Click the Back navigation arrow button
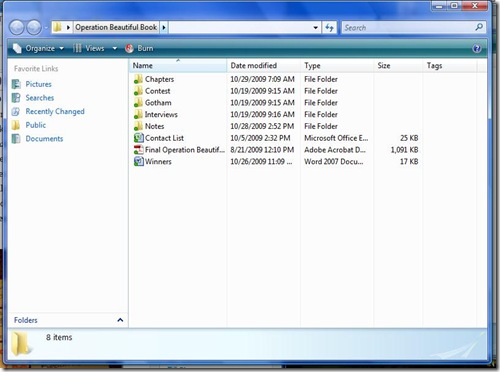This screenshot has height=372, width=500. [17, 27]
